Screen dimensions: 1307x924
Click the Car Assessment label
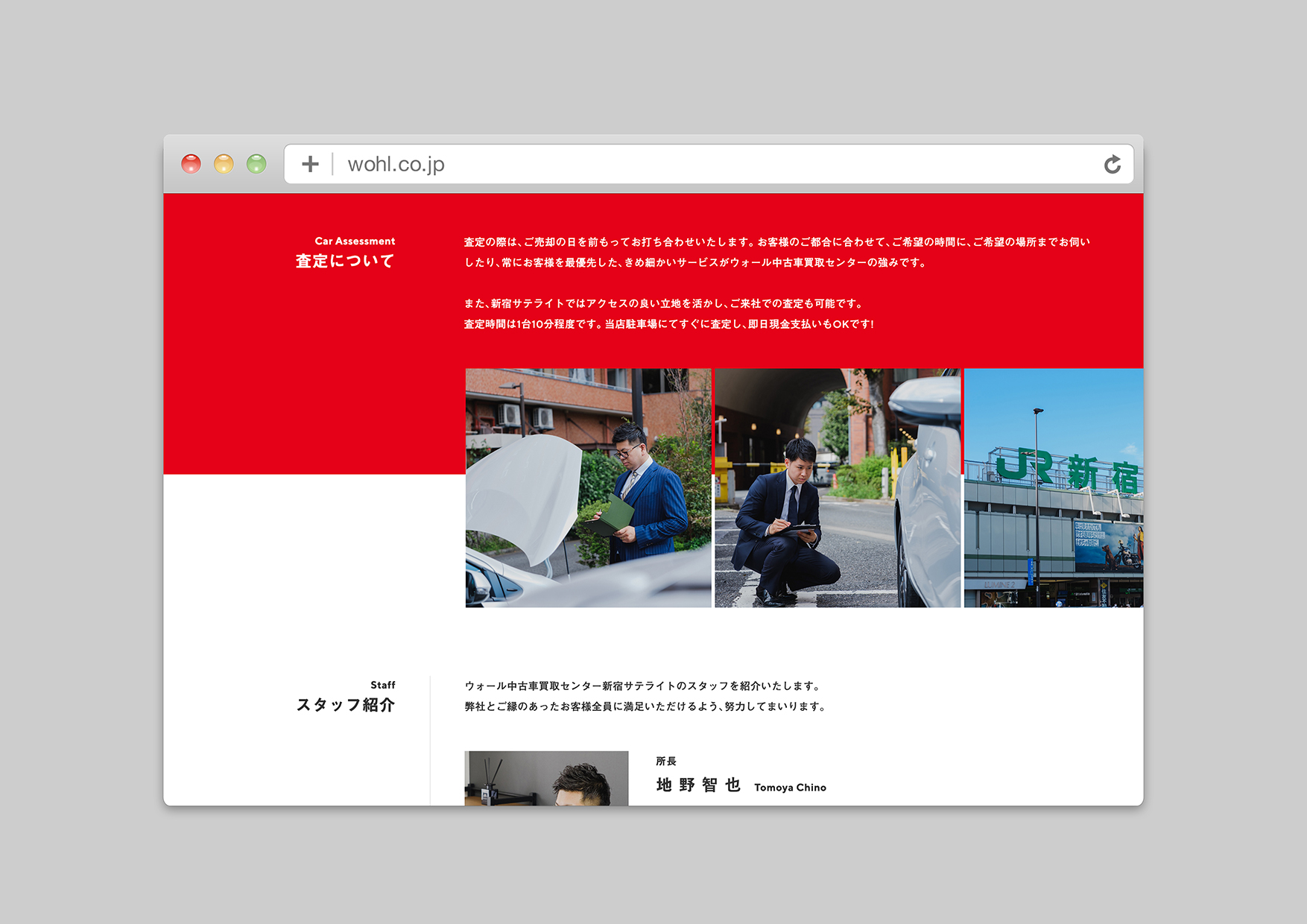(x=355, y=241)
